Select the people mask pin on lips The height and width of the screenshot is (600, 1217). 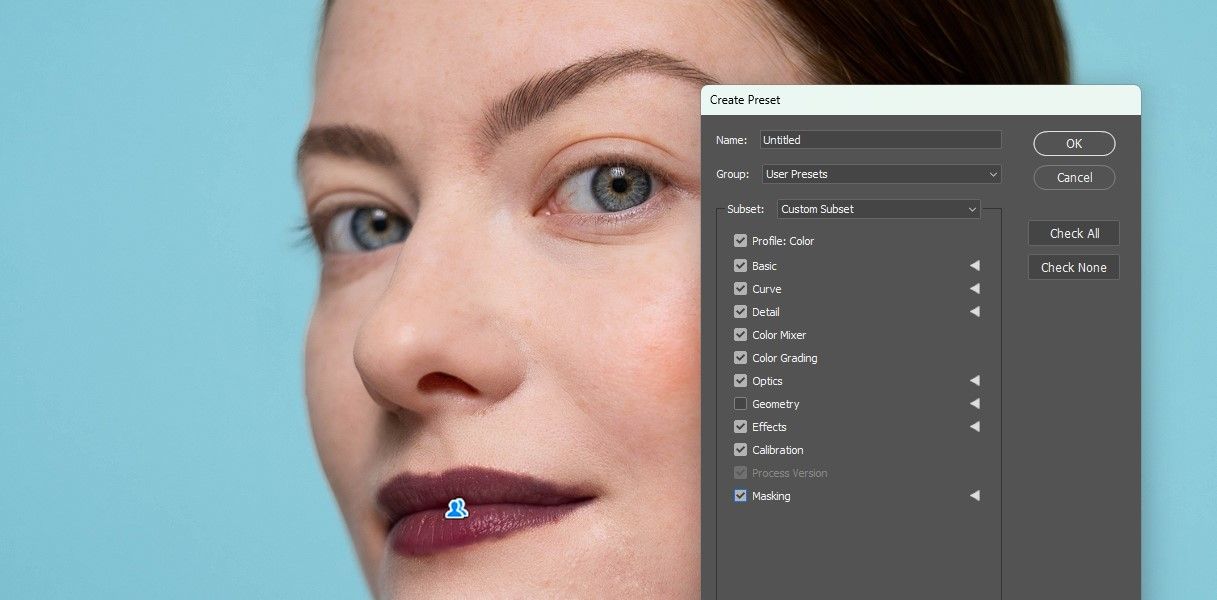coord(456,508)
